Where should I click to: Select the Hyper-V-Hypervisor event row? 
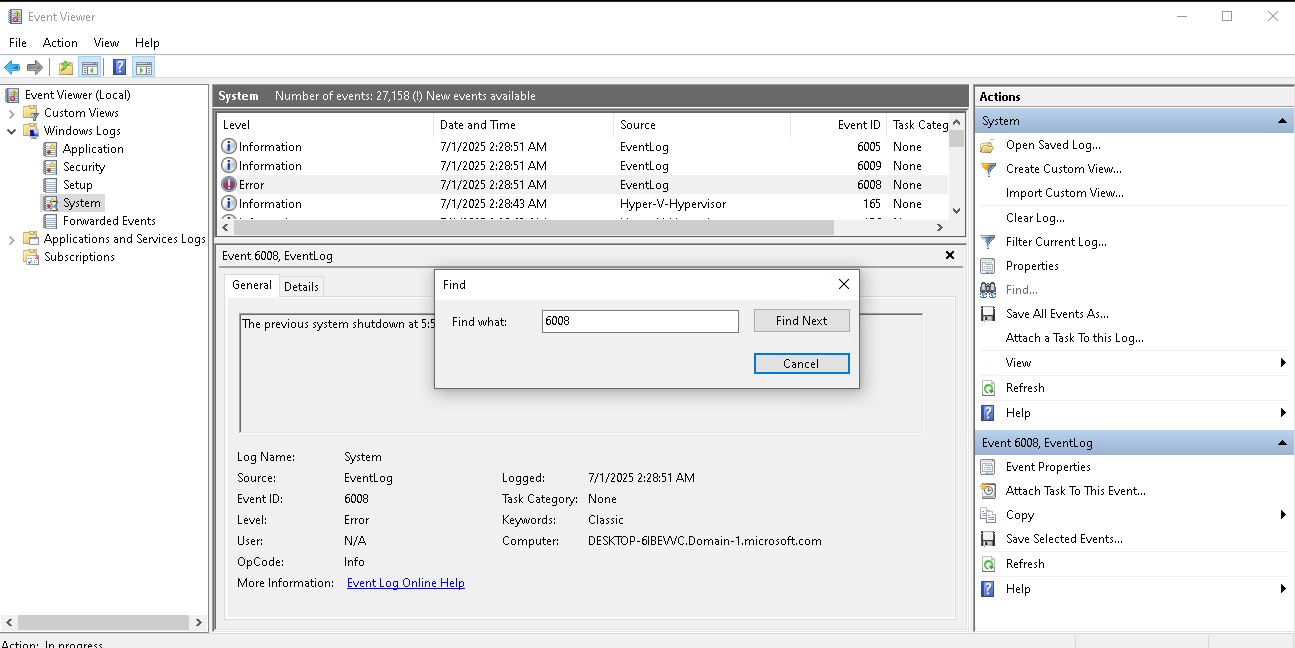pos(582,204)
